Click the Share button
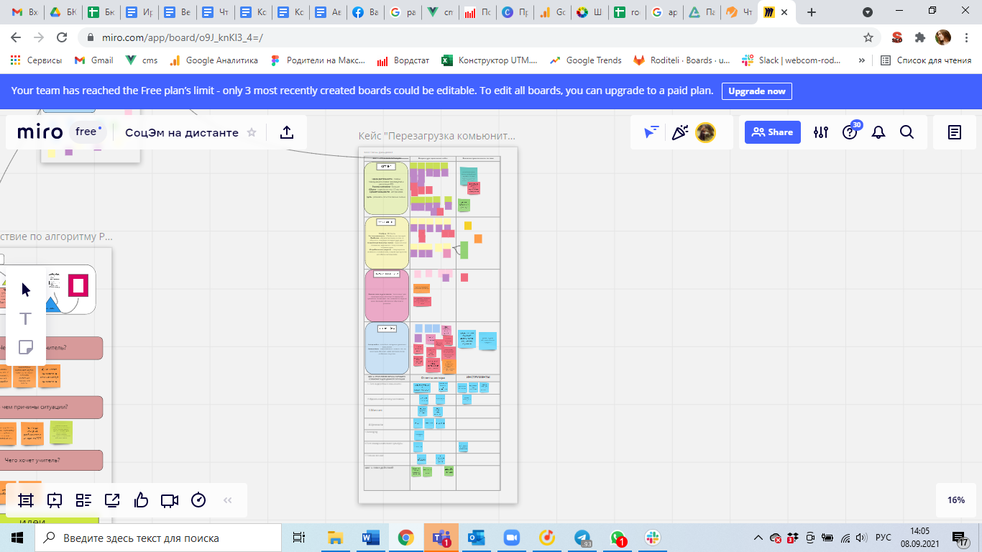This screenshot has height=552, width=982. tap(772, 132)
